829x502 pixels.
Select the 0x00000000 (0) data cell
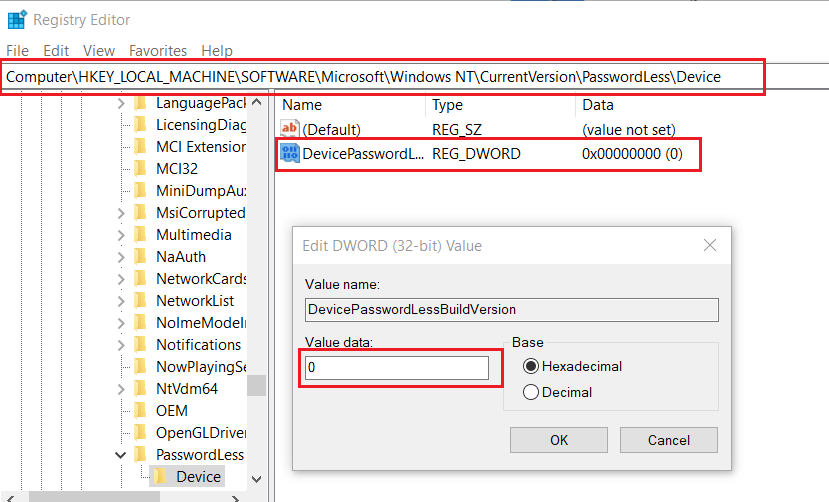632,154
